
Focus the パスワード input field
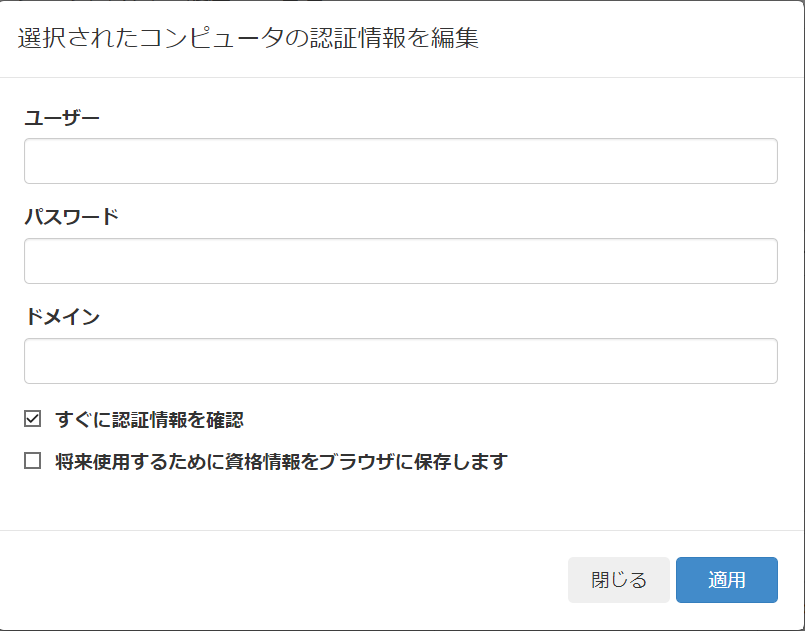(x=400, y=261)
